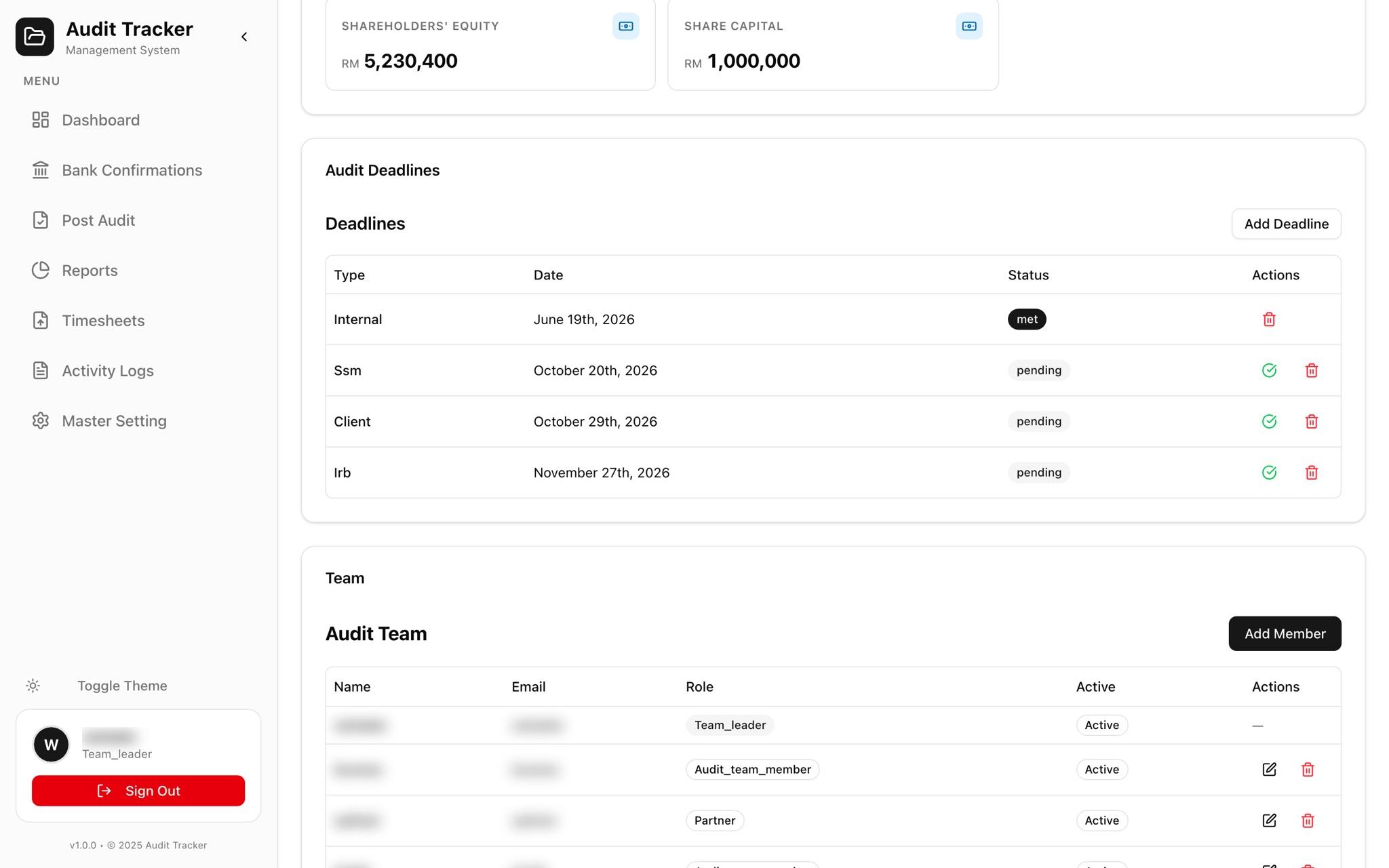Image resolution: width=1389 pixels, height=868 pixels.
Task: Delete the Audit_team_member team row
Action: [x=1308, y=769]
